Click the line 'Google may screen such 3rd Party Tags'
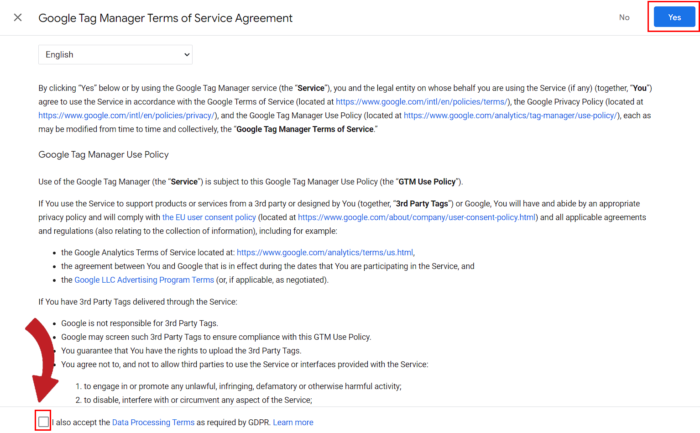 point(216,337)
